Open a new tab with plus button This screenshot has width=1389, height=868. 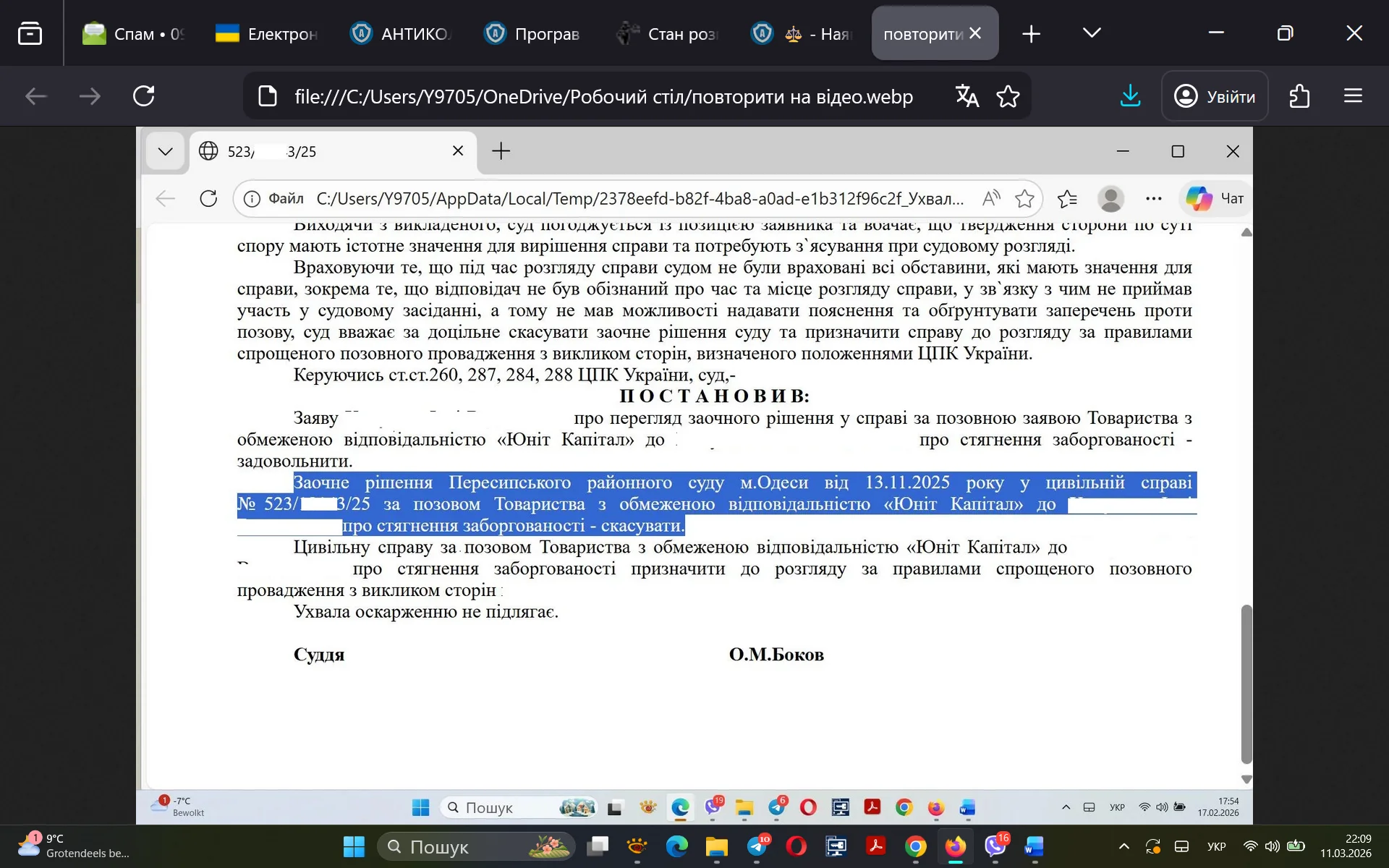pos(1031,33)
